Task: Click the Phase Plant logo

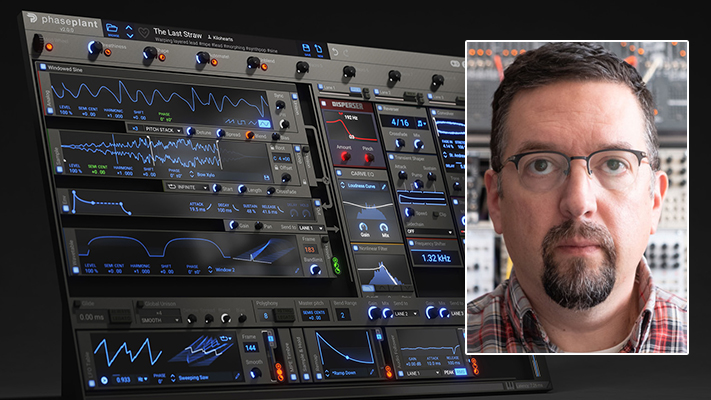Action: [60, 18]
